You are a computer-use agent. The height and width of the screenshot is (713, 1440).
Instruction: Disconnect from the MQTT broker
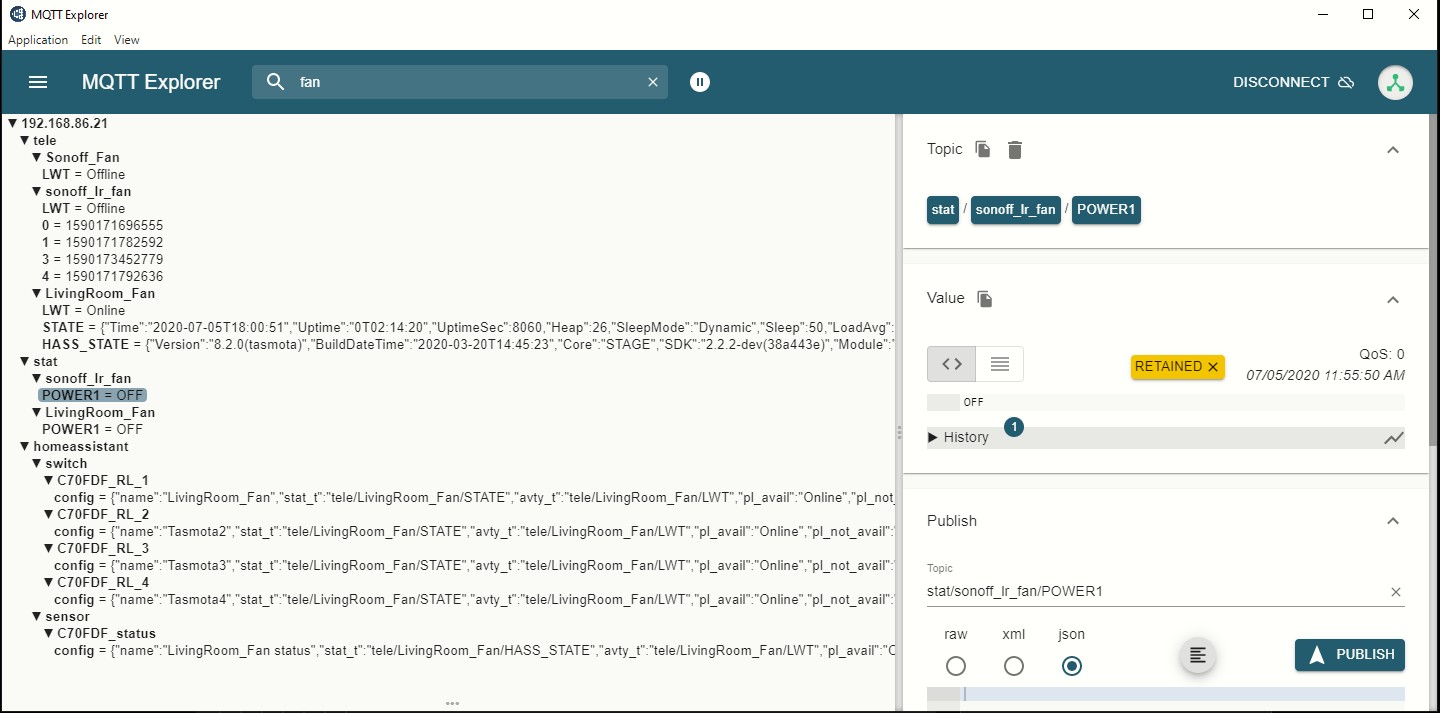point(1293,82)
